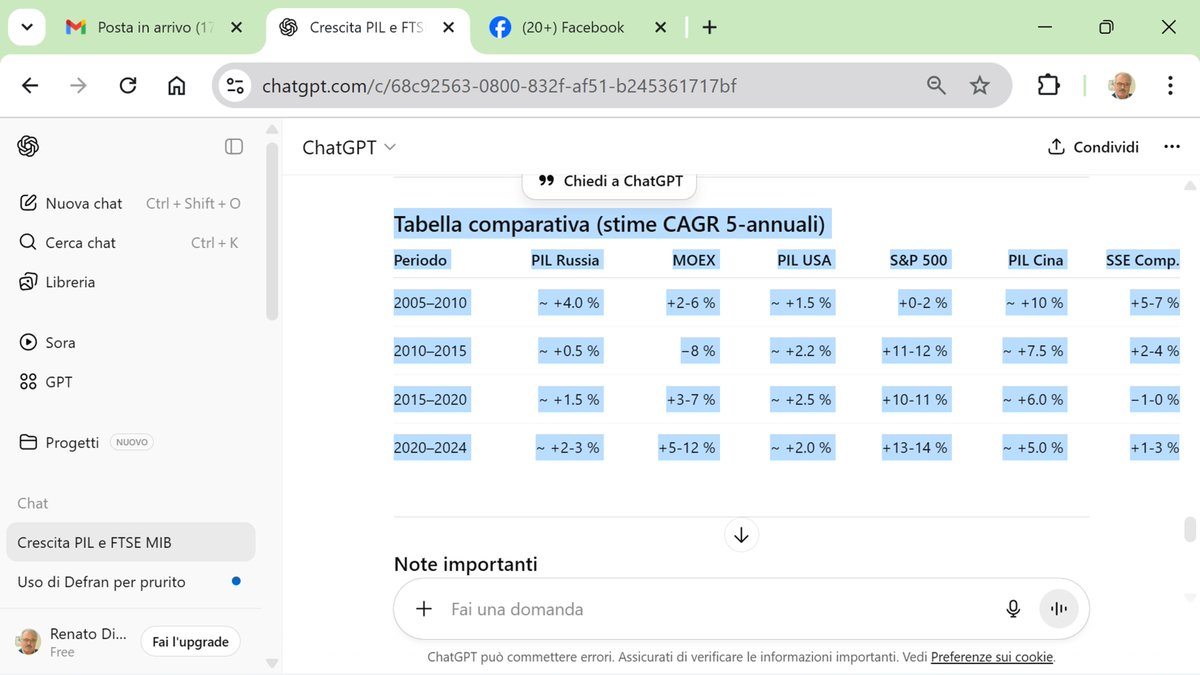Viewport: 1200px width, 675px height.
Task: Go forward to the next page
Action: tap(78, 86)
